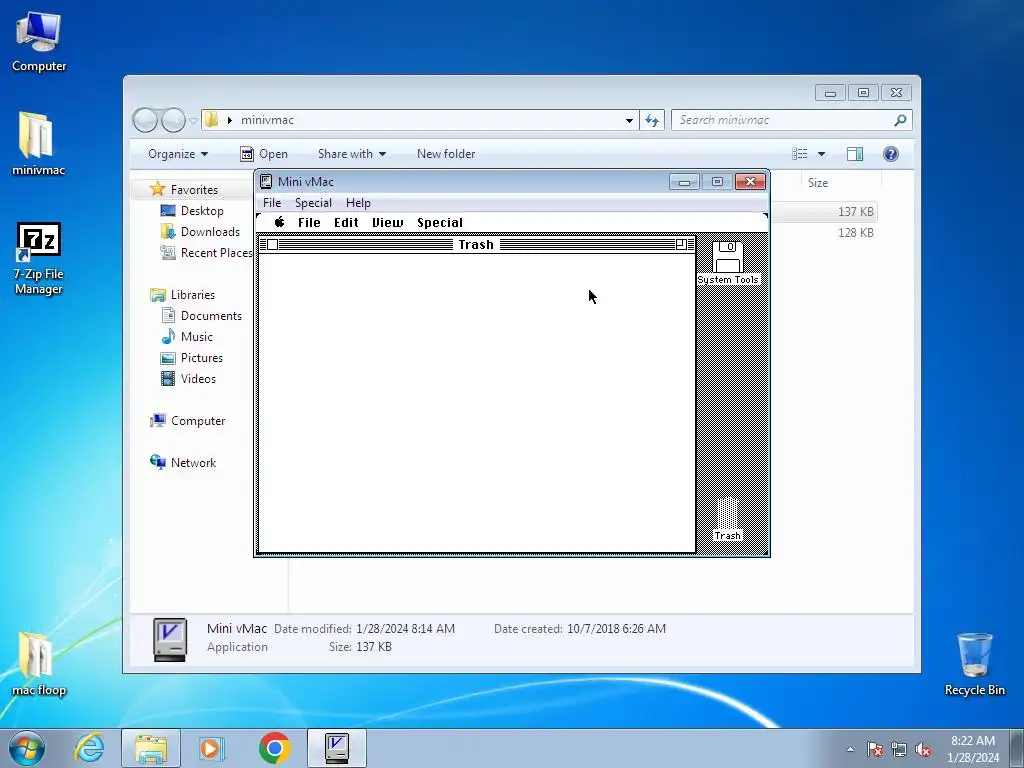Screen dimensions: 1024x768
Task: Click Explorer's Back navigation button
Action: (145, 120)
